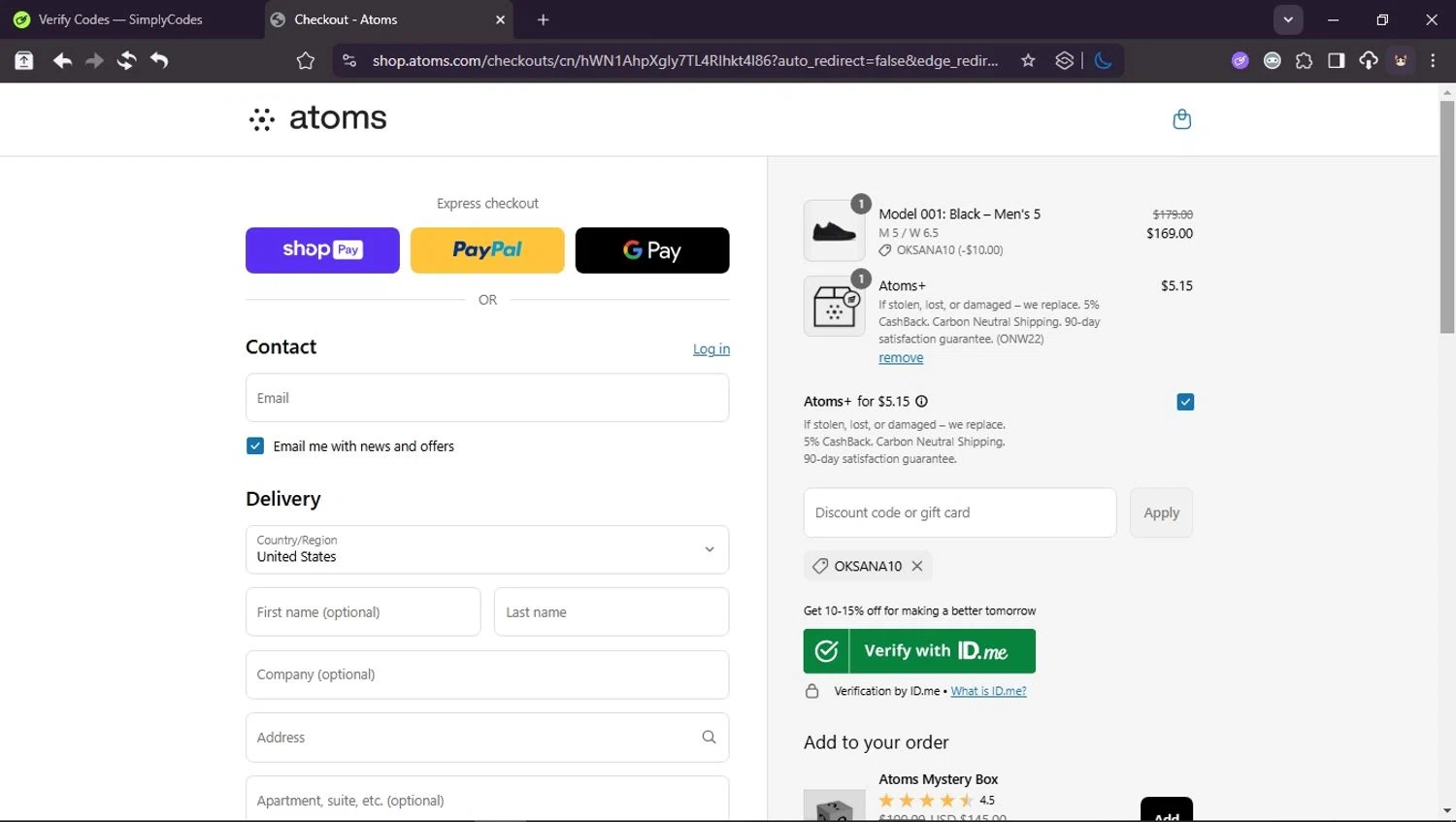Click Verify with ID.me button
The height and width of the screenshot is (822, 1456).
pos(919,651)
